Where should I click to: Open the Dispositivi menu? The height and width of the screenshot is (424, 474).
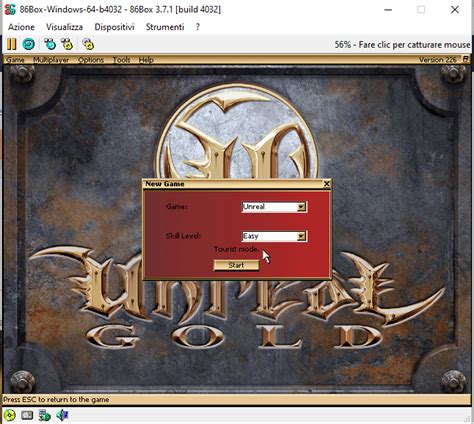coord(114,27)
